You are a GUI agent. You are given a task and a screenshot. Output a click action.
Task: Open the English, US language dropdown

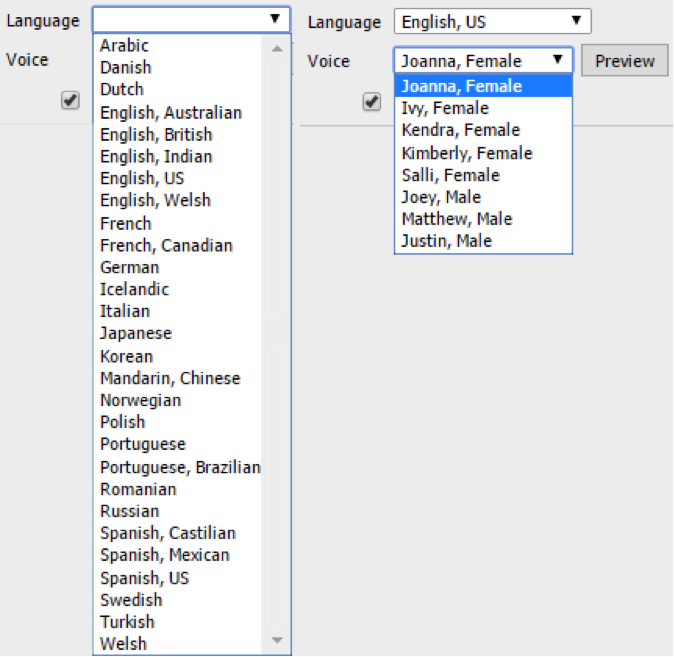492,21
